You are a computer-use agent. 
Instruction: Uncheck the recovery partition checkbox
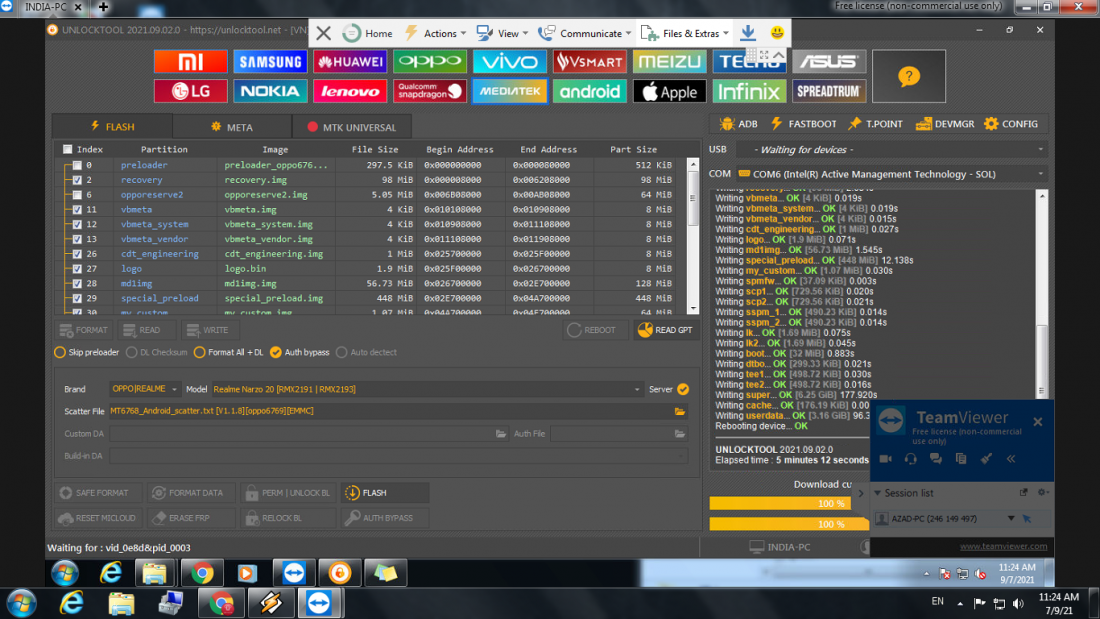pos(77,180)
